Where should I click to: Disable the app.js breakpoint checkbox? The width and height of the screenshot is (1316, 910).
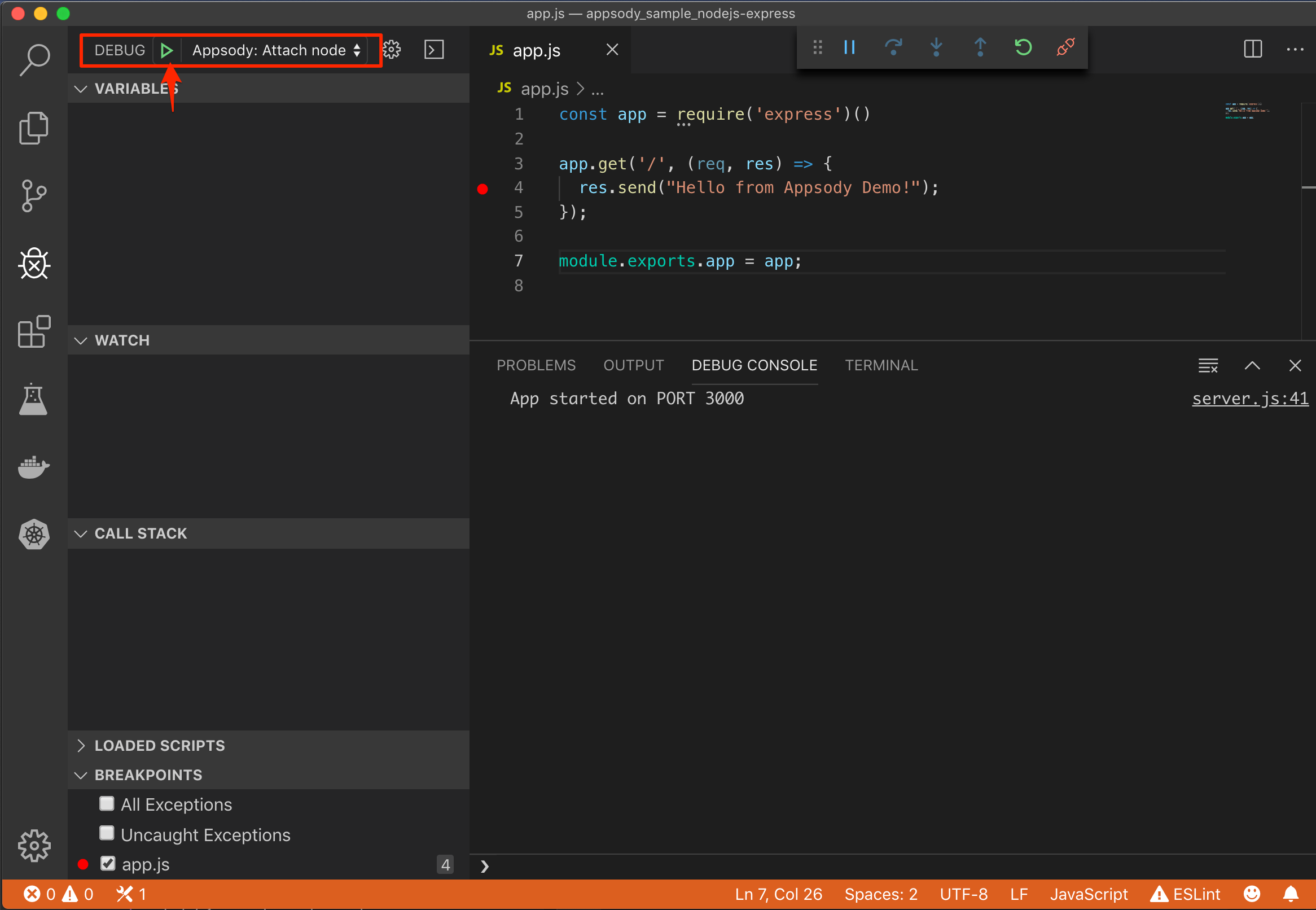[108, 864]
